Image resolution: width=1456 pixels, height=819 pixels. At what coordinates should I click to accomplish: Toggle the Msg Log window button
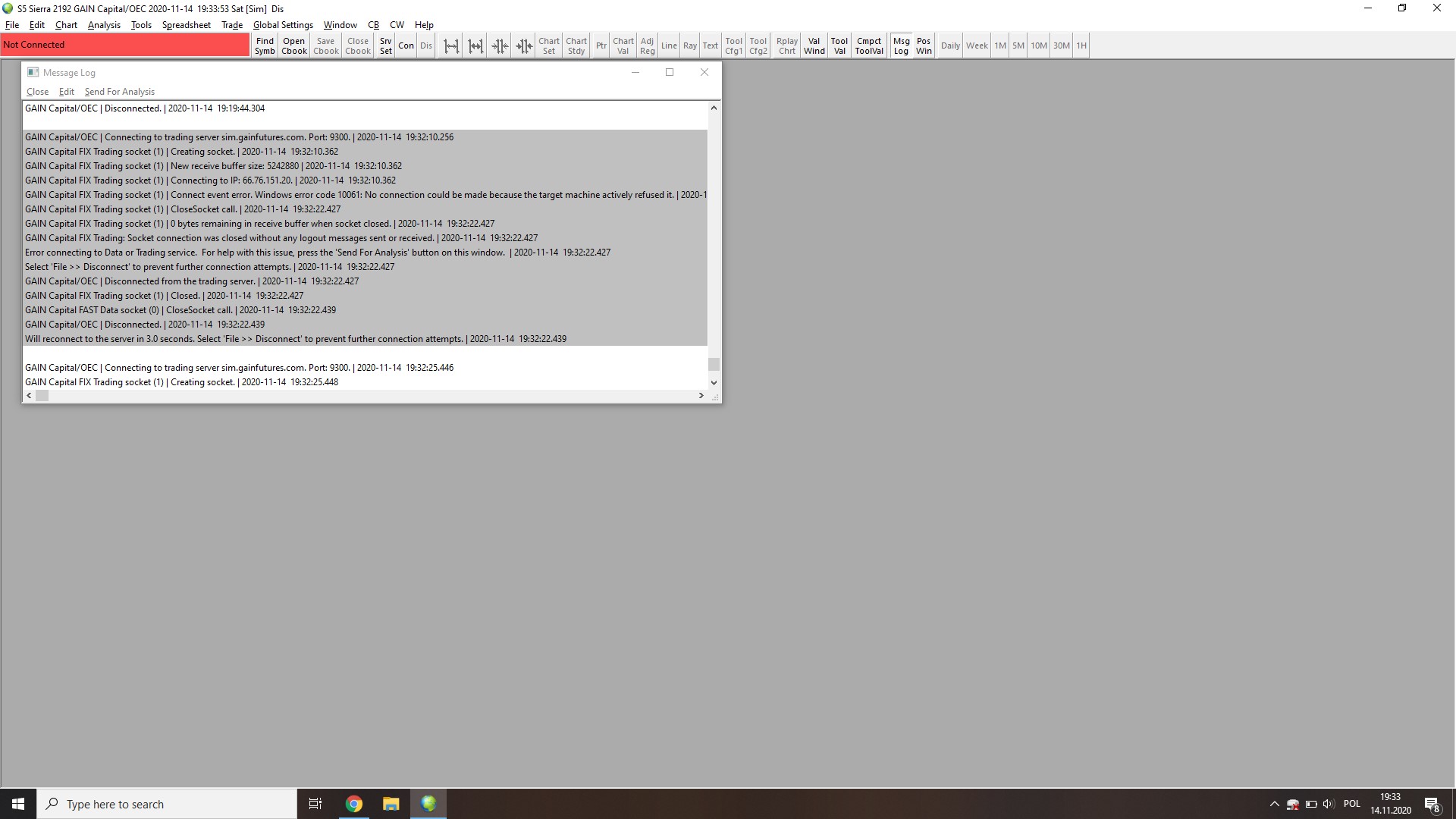point(901,46)
